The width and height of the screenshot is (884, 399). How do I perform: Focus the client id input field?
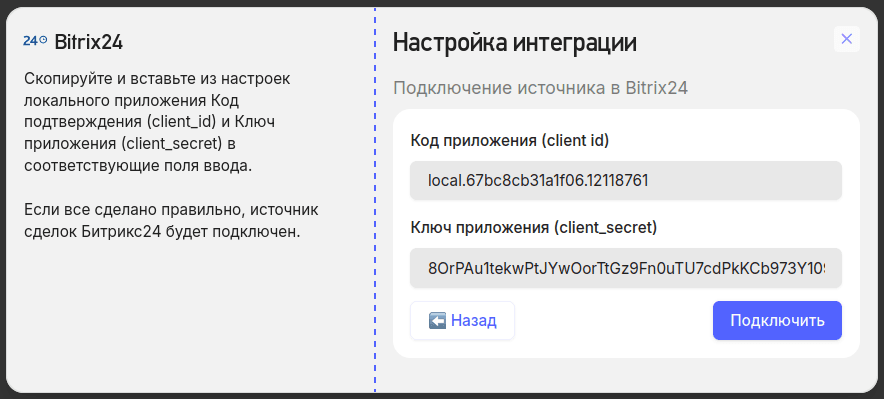626,180
